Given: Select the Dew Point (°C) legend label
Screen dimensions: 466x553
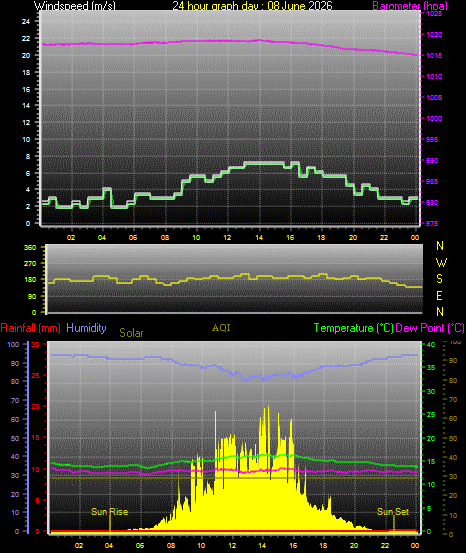Looking at the screenshot, I should [430, 328].
